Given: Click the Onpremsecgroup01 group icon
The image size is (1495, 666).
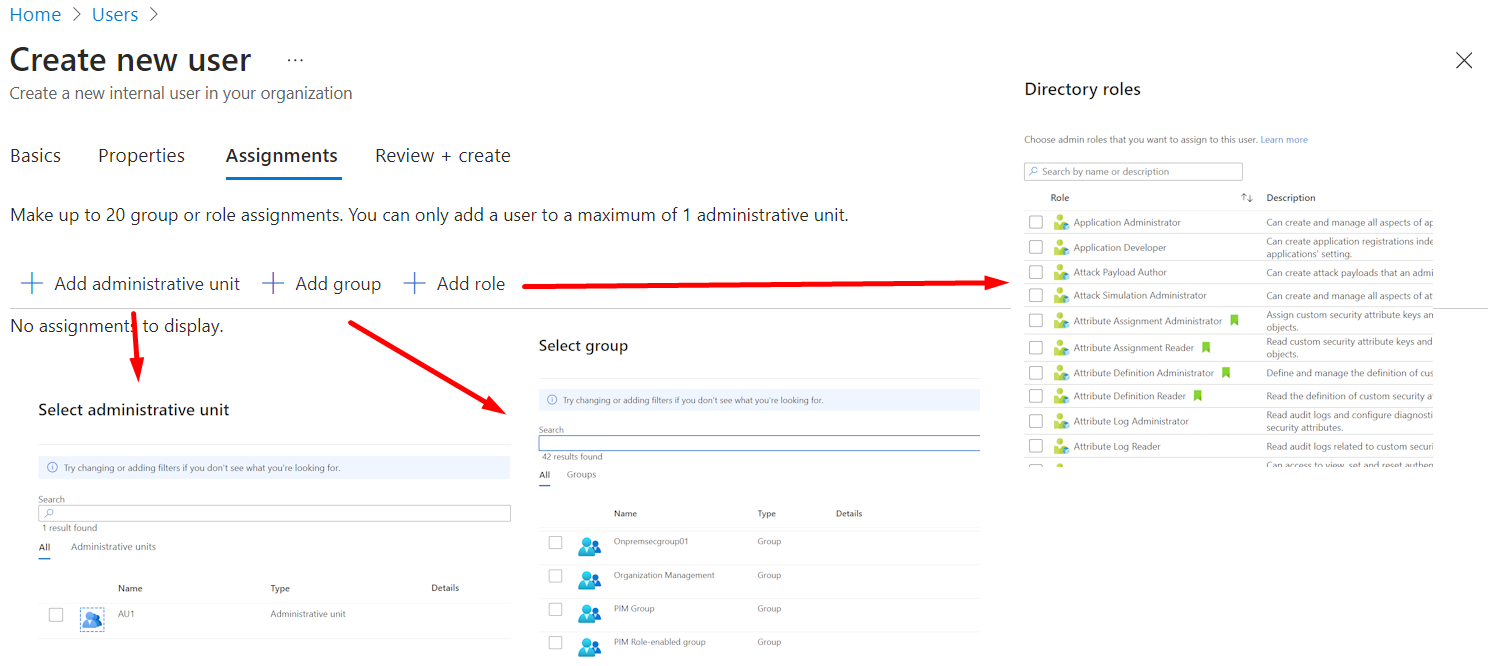Looking at the screenshot, I should [x=589, y=546].
